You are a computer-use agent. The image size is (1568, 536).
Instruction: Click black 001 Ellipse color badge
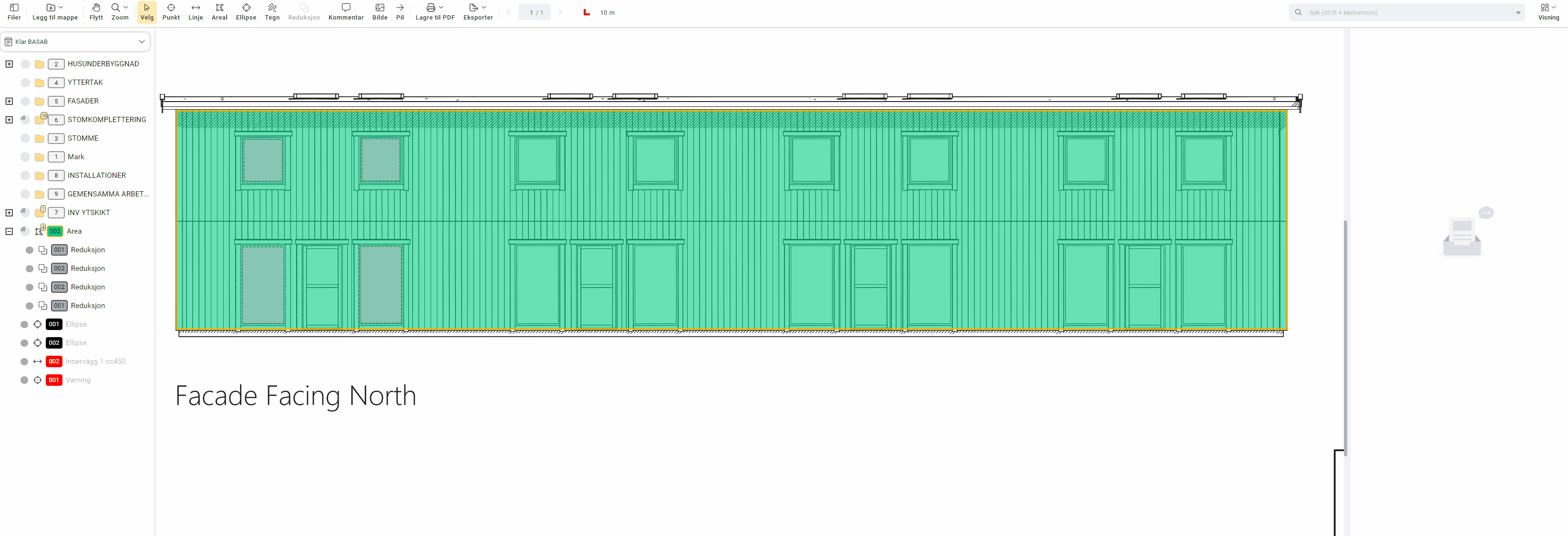(54, 324)
